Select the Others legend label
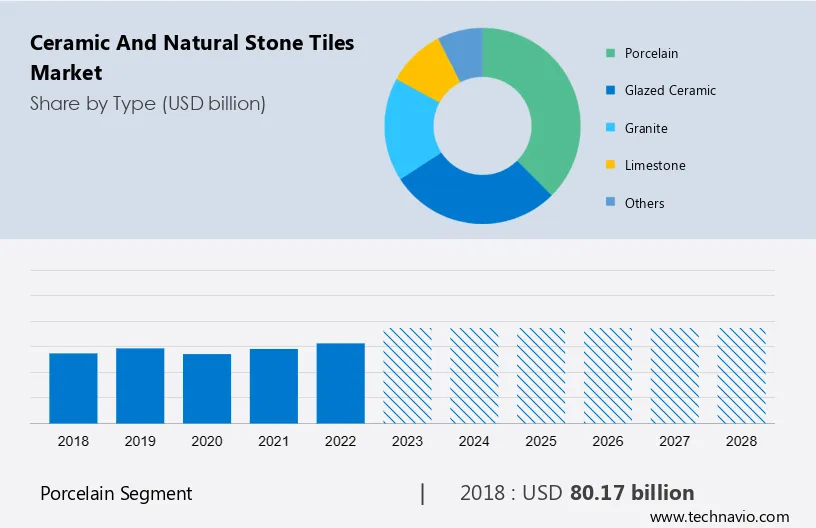The image size is (816, 528). [x=644, y=203]
